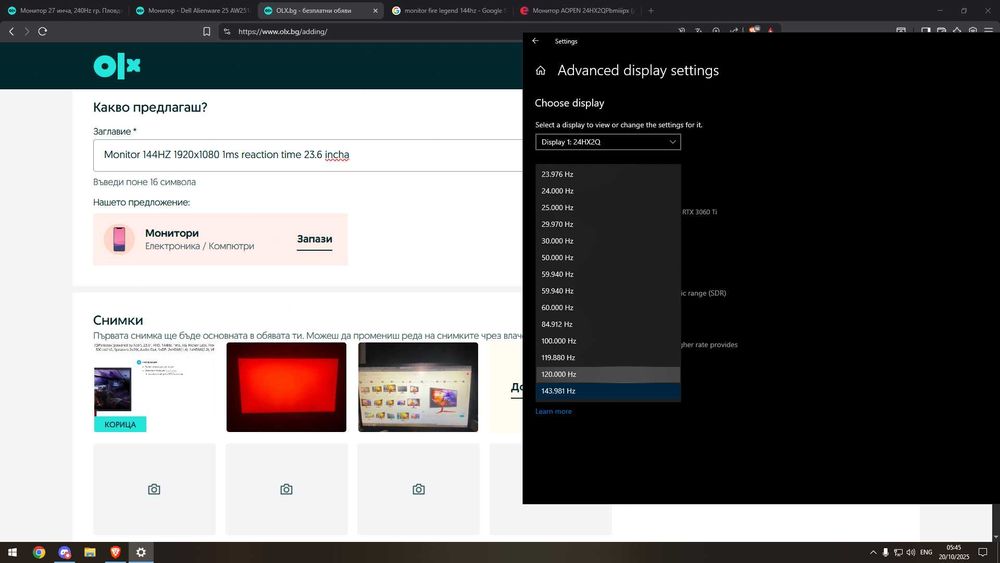1000x563 pixels.
Task: Switch to the Монитор AOPEN 24HX2Q tab
Action: point(577,11)
